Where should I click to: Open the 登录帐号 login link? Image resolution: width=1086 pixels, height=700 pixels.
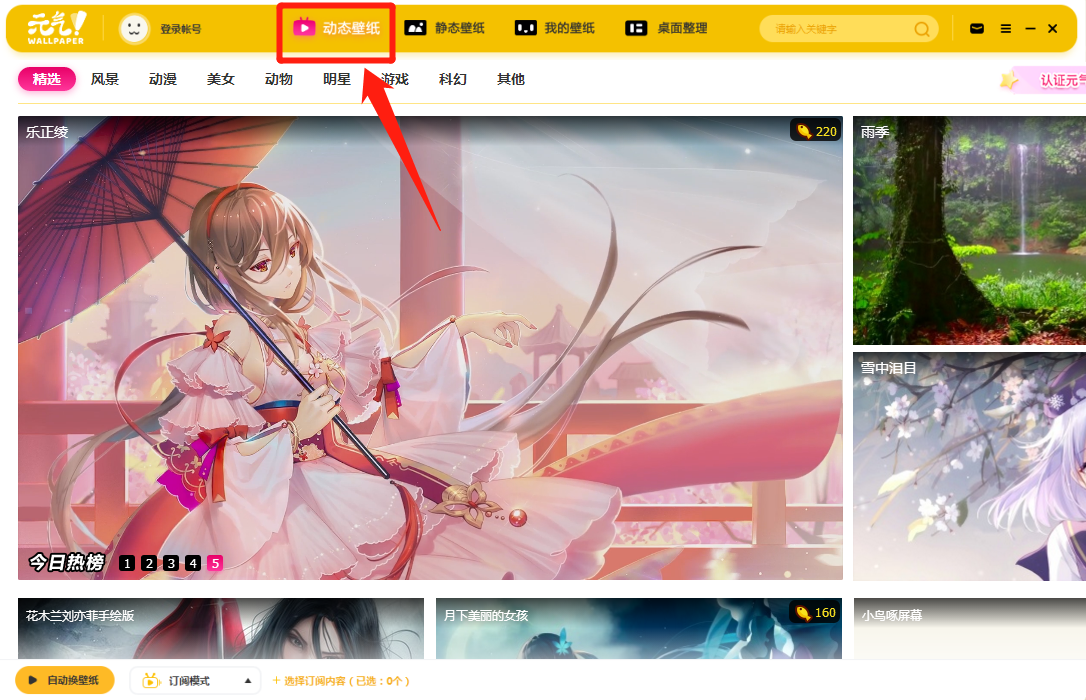(181, 29)
